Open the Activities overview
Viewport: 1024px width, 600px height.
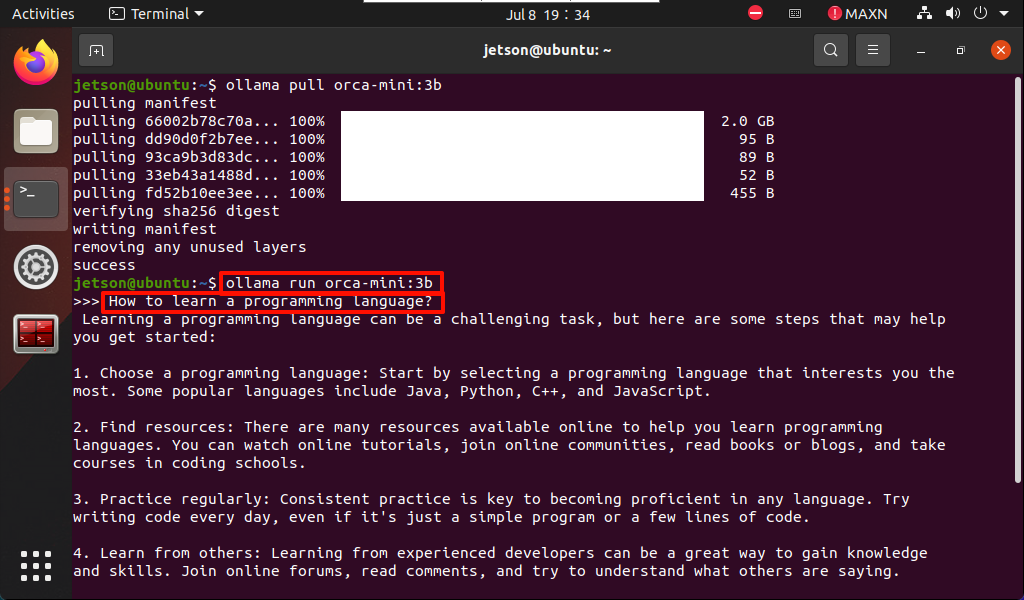[x=43, y=14]
